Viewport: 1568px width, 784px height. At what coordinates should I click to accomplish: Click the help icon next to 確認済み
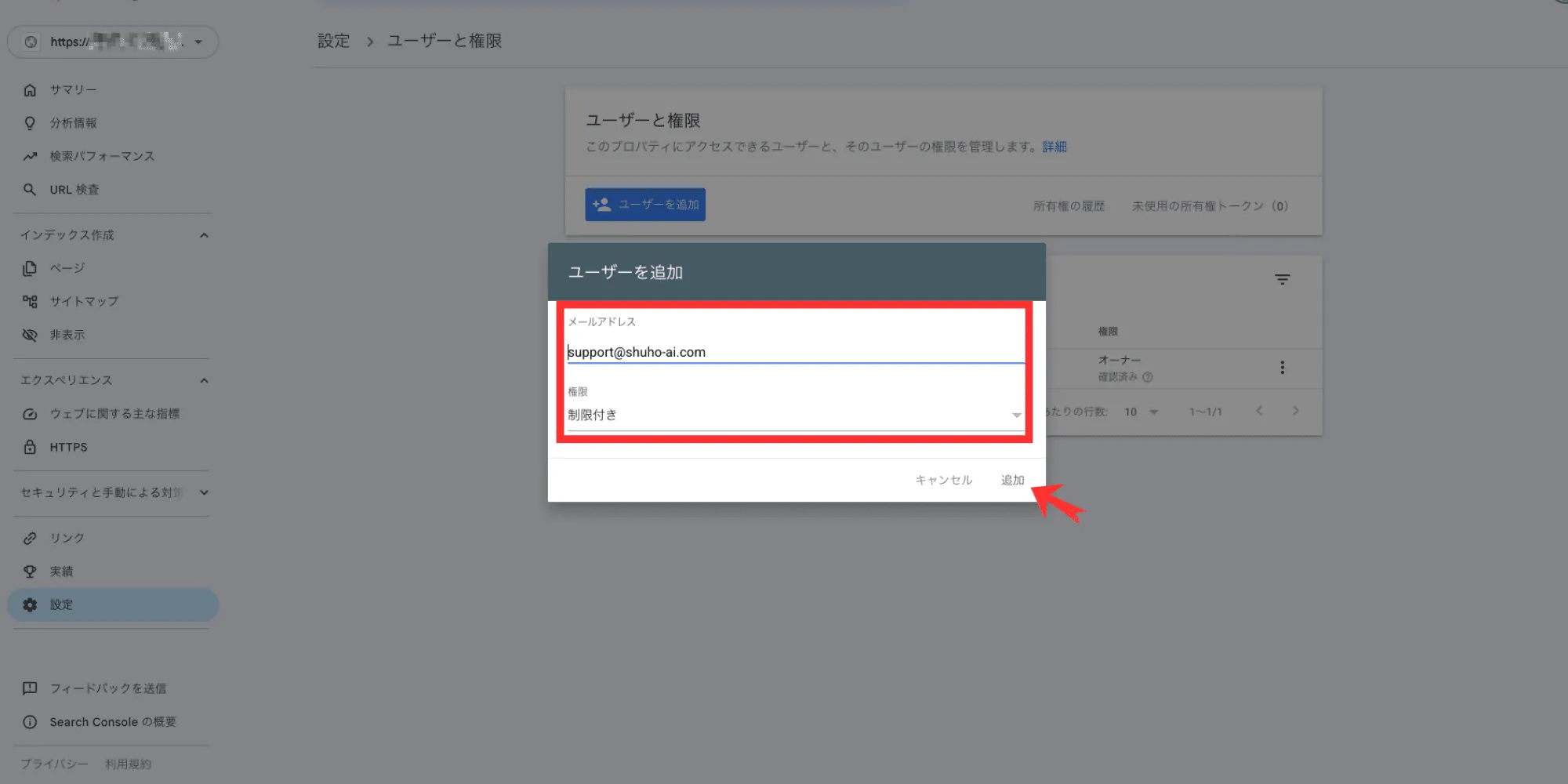pyautogui.click(x=1148, y=377)
